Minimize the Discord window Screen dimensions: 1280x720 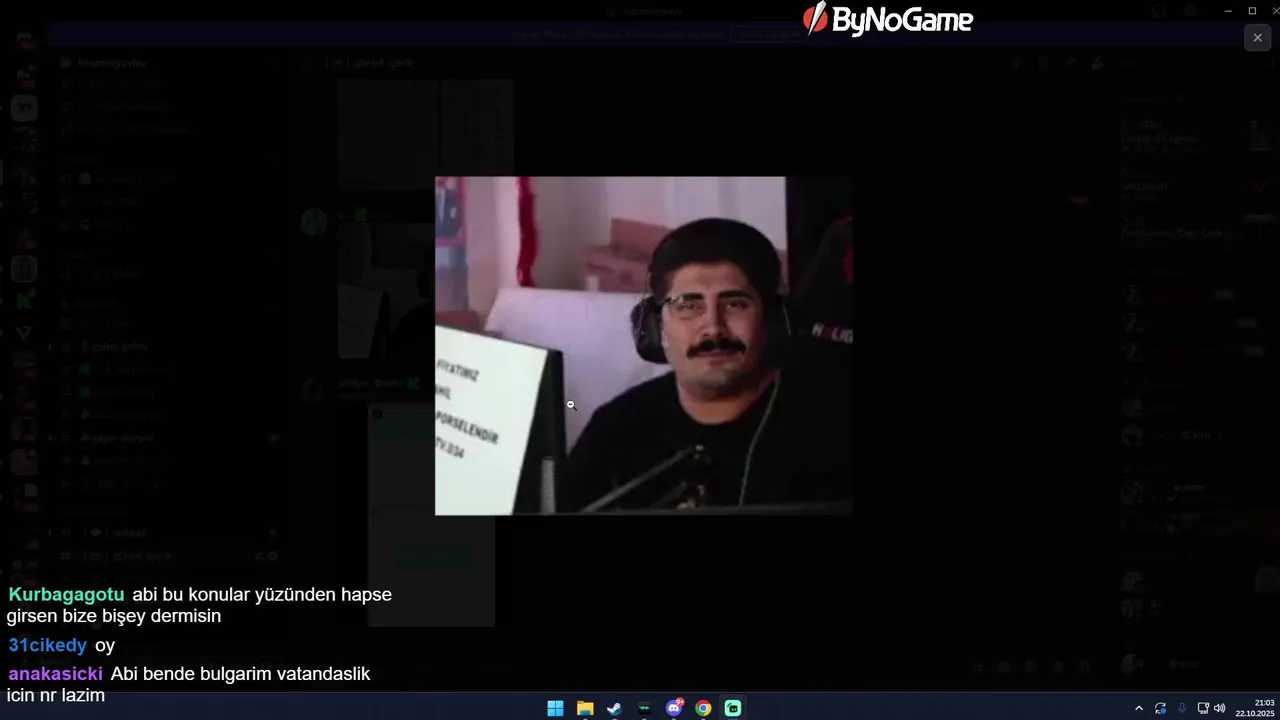pos(1227,10)
